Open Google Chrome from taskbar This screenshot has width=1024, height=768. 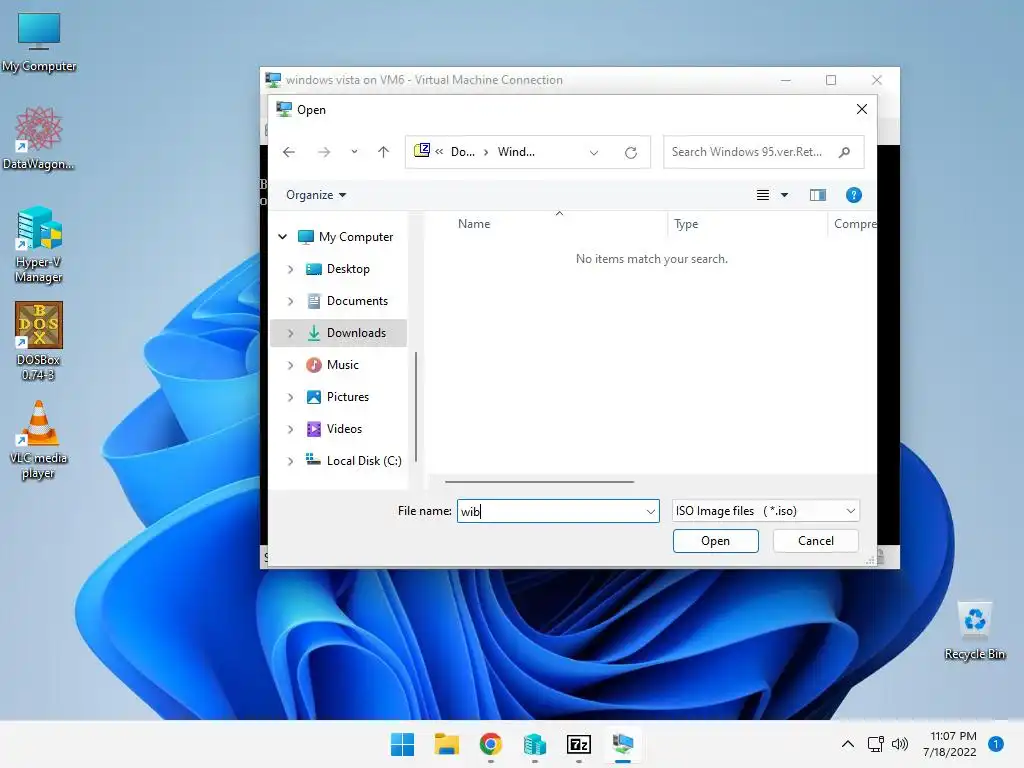490,744
